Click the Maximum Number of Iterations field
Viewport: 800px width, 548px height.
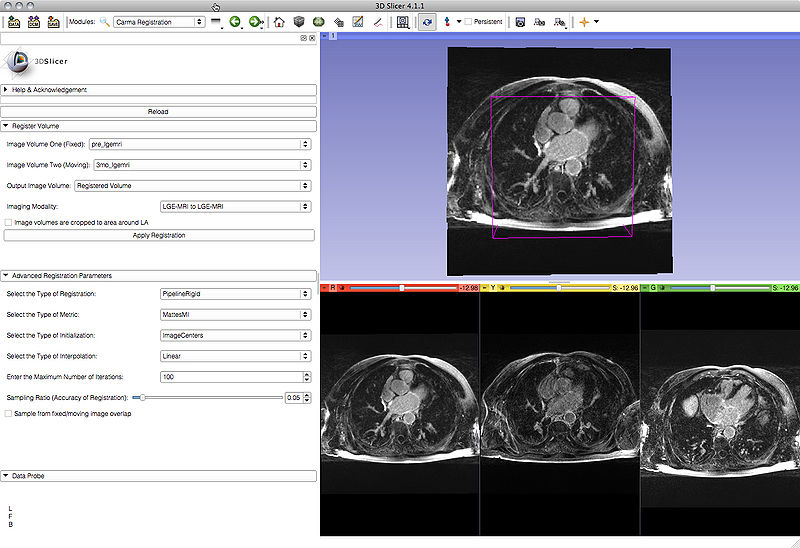pyautogui.click(x=230, y=377)
